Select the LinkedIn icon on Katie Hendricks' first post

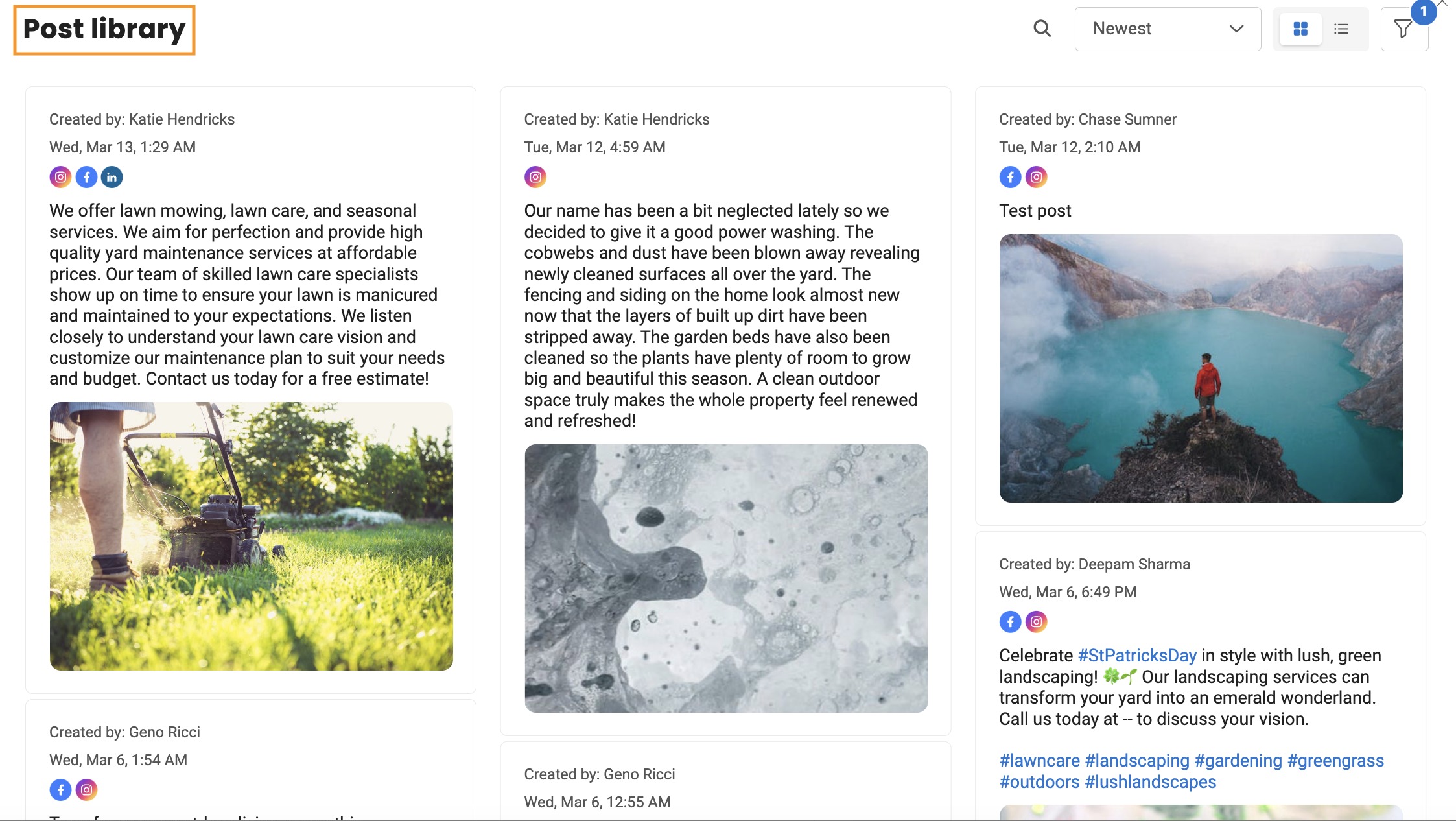(112, 176)
